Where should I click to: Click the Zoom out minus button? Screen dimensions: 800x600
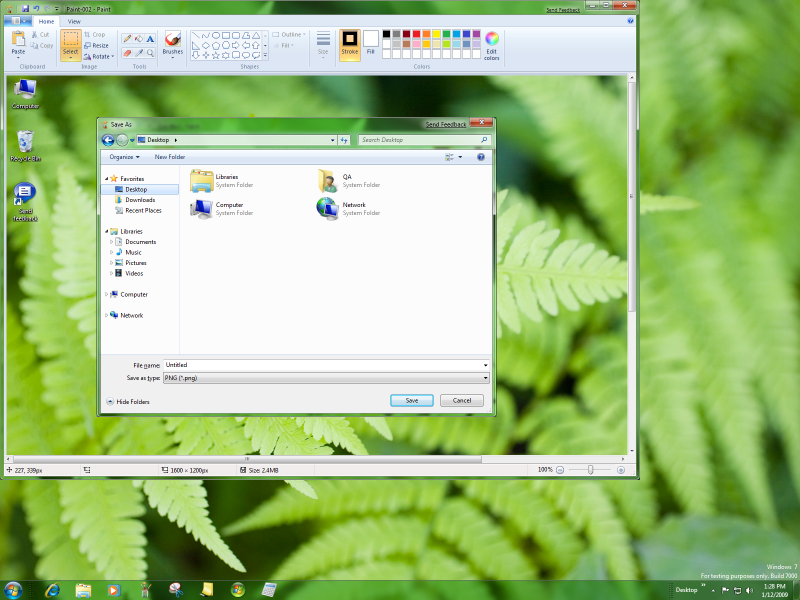560,470
